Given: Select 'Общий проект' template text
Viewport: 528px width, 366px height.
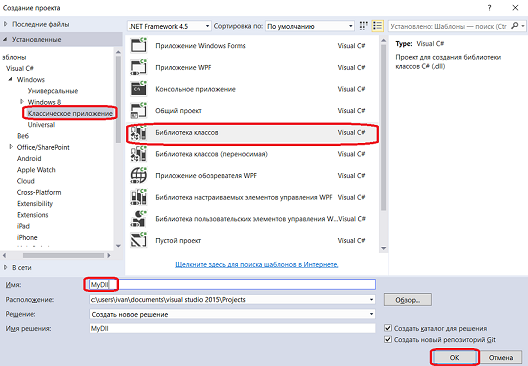Looking at the screenshot, I should click(178, 110).
